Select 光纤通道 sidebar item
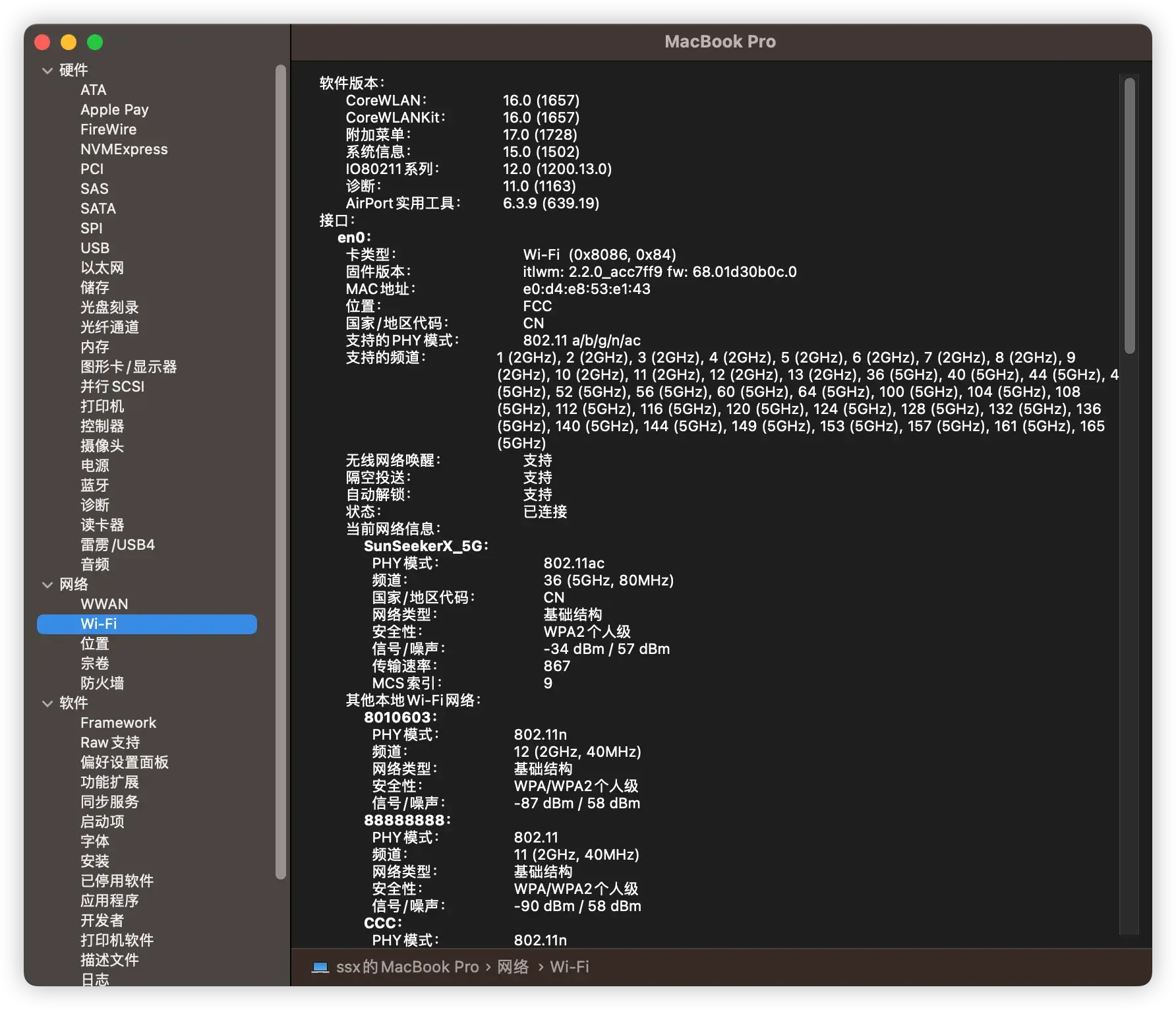The image size is (1176, 1010). (109, 328)
